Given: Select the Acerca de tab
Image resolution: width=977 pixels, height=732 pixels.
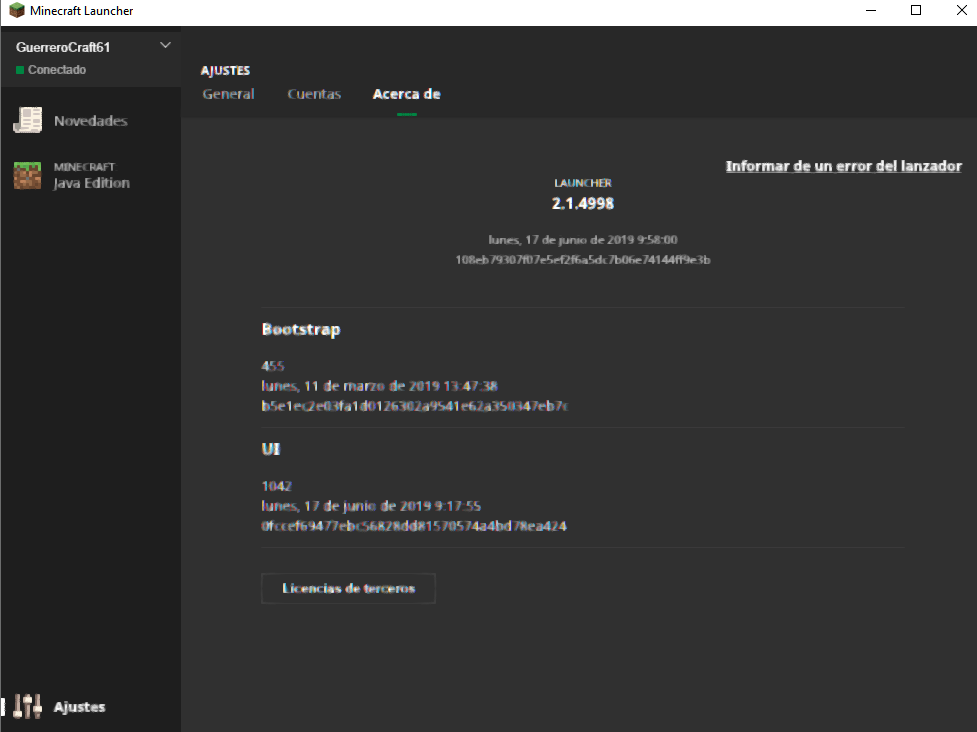Looking at the screenshot, I should click(406, 94).
